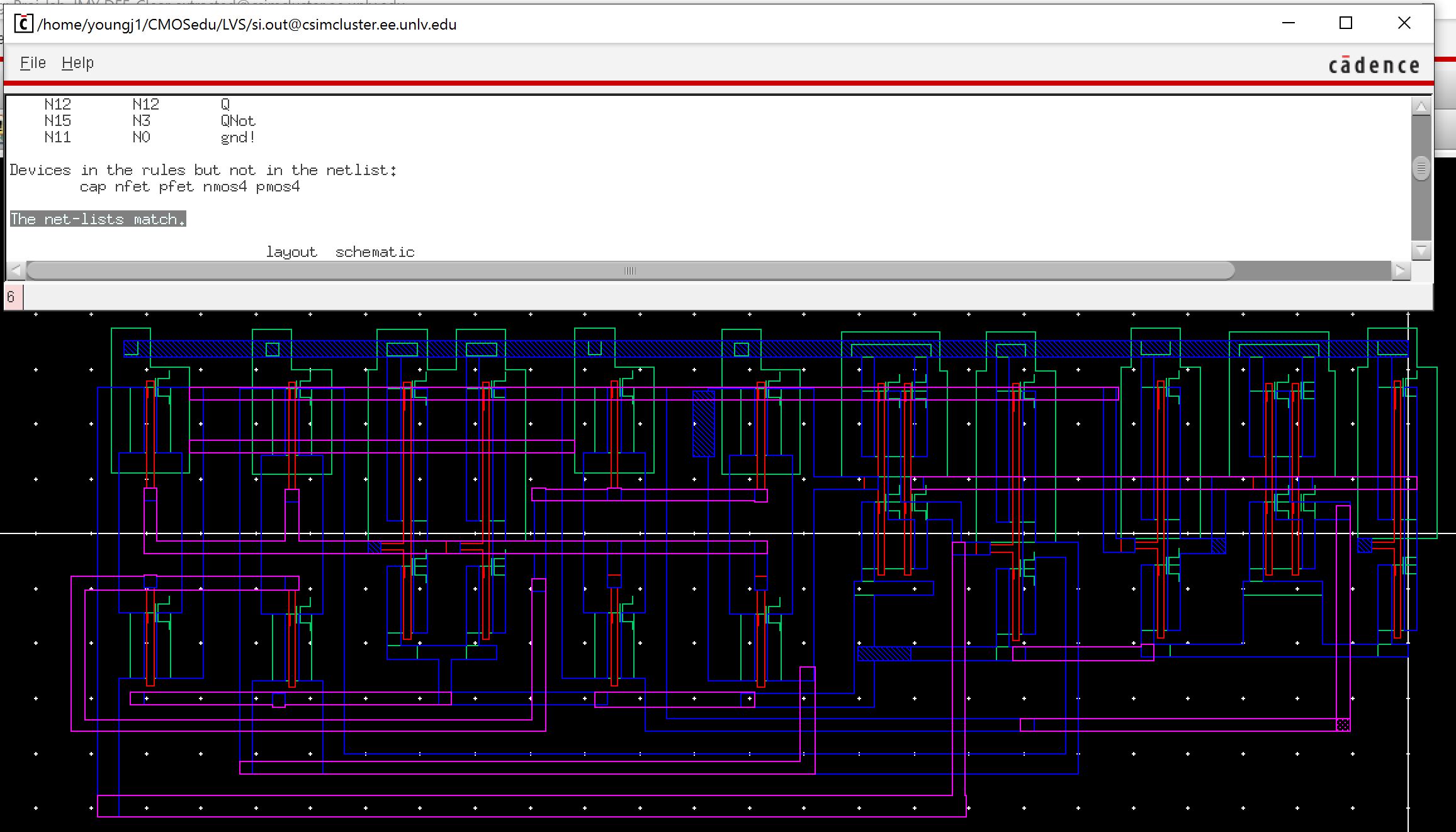
Task: Click the vertical scrollbar up arrow
Action: coord(1421,108)
